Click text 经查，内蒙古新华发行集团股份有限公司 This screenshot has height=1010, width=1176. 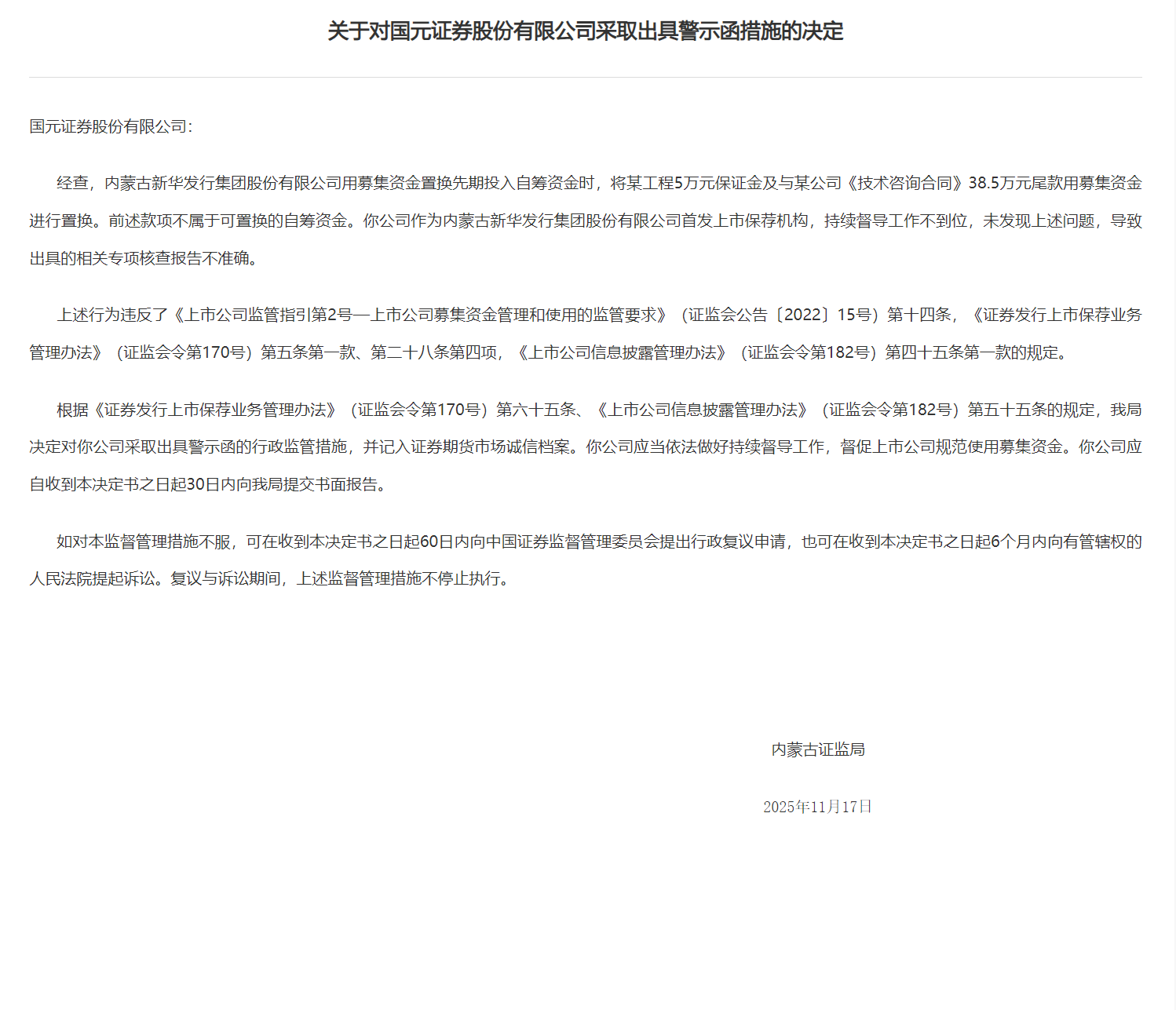199,183
